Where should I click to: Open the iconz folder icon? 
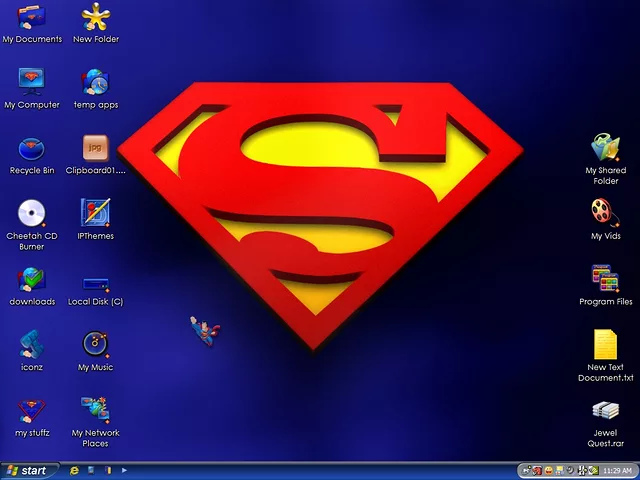tap(31, 344)
